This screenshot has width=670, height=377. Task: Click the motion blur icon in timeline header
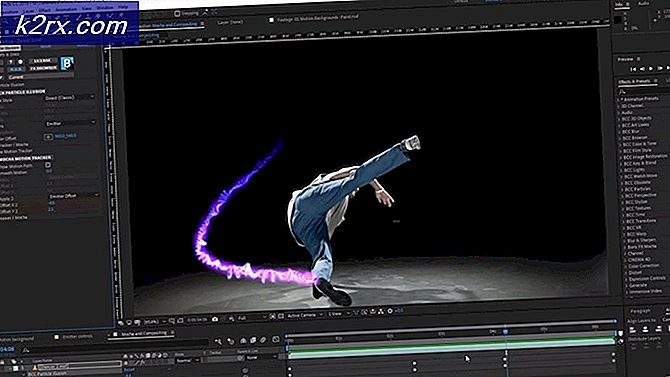tap(263, 339)
